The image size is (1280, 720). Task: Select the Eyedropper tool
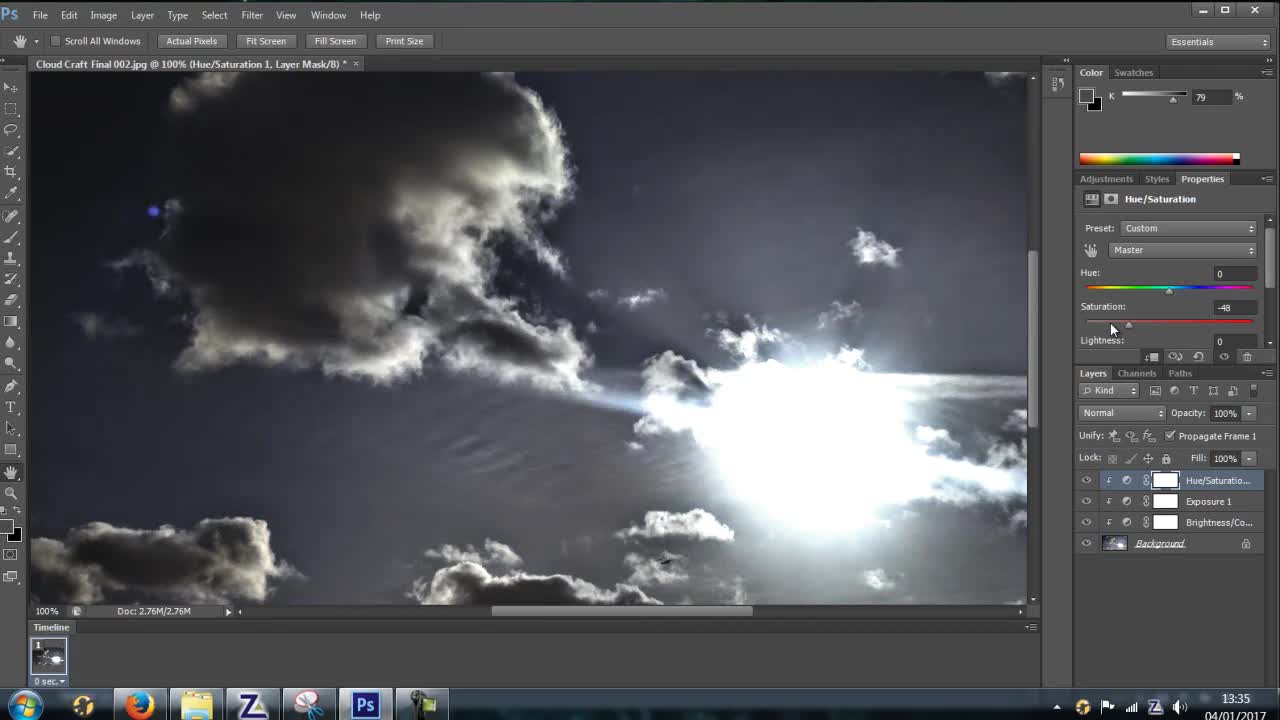[11, 193]
